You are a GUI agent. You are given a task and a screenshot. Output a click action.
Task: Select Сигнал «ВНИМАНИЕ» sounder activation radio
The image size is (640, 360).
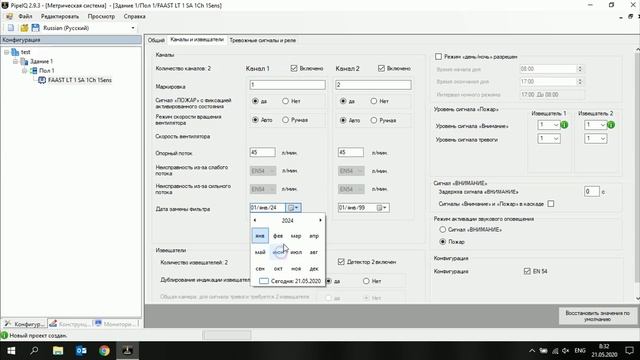[442, 229]
